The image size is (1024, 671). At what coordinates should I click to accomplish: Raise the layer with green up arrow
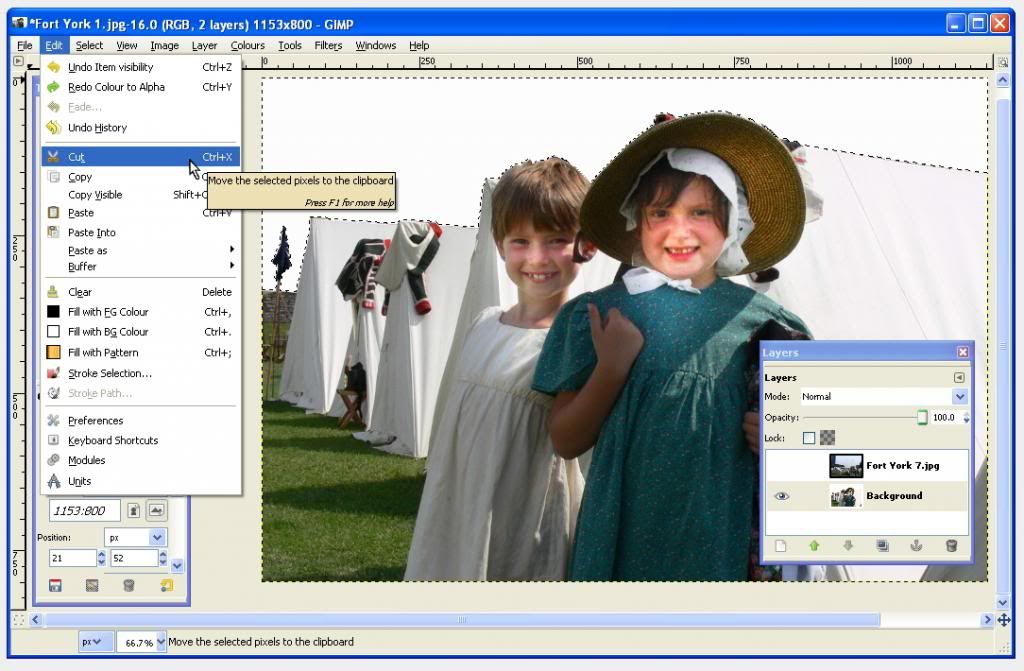pos(814,546)
